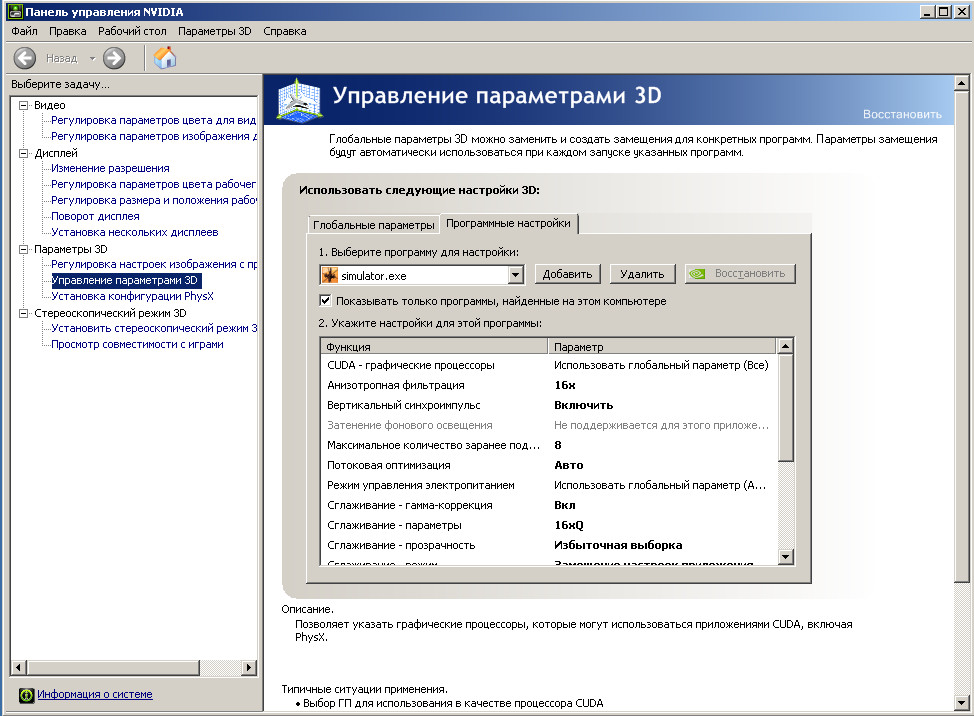Click settings list scroll up arrow
This screenshot has width=974, height=716.
pyautogui.click(x=786, y=346)
